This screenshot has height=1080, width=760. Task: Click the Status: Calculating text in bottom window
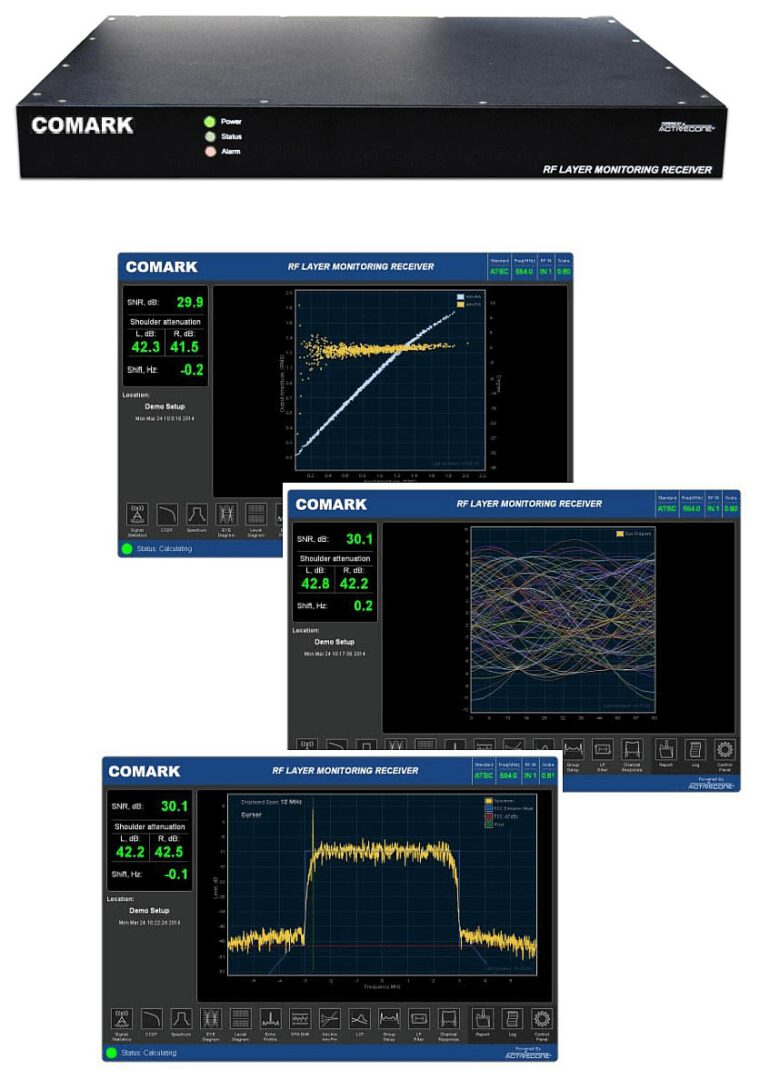point(149,1052)
